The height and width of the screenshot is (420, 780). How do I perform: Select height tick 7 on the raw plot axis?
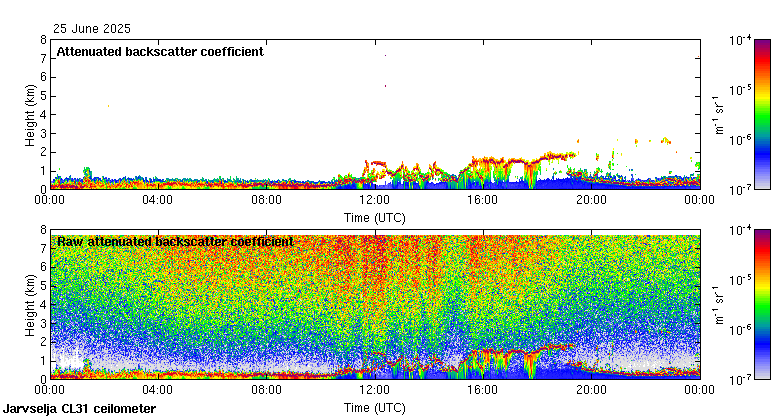coord(43,248)
